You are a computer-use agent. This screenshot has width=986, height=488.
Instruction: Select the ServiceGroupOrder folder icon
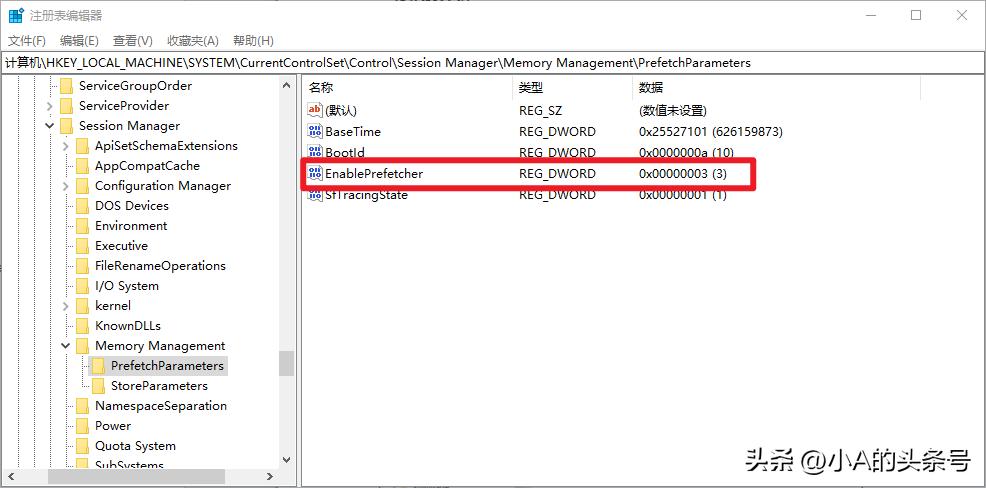(x=67, y=86)
